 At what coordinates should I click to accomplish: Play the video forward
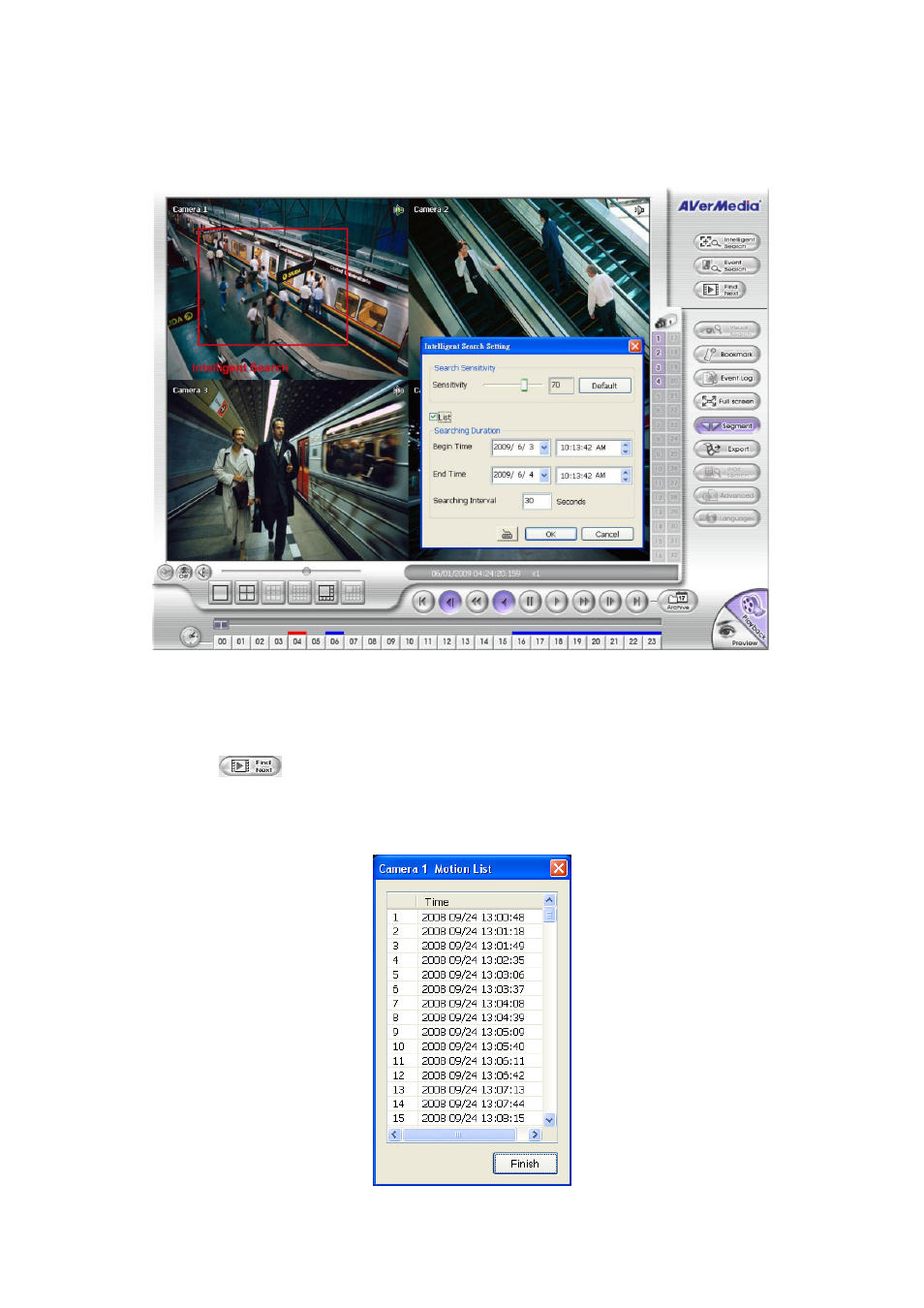pyautogui.click(x=557, y=602)
